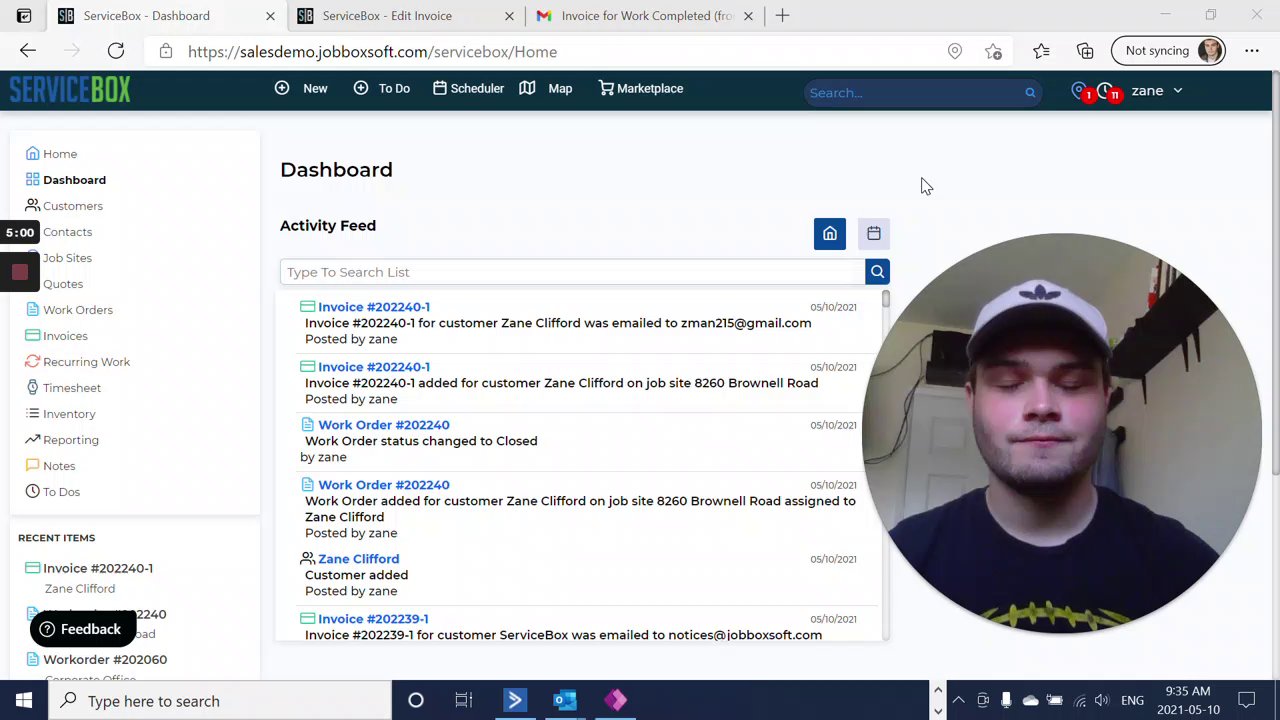
Task: Open Work Order #202240 added for customer entry
Action: point(384,485)
